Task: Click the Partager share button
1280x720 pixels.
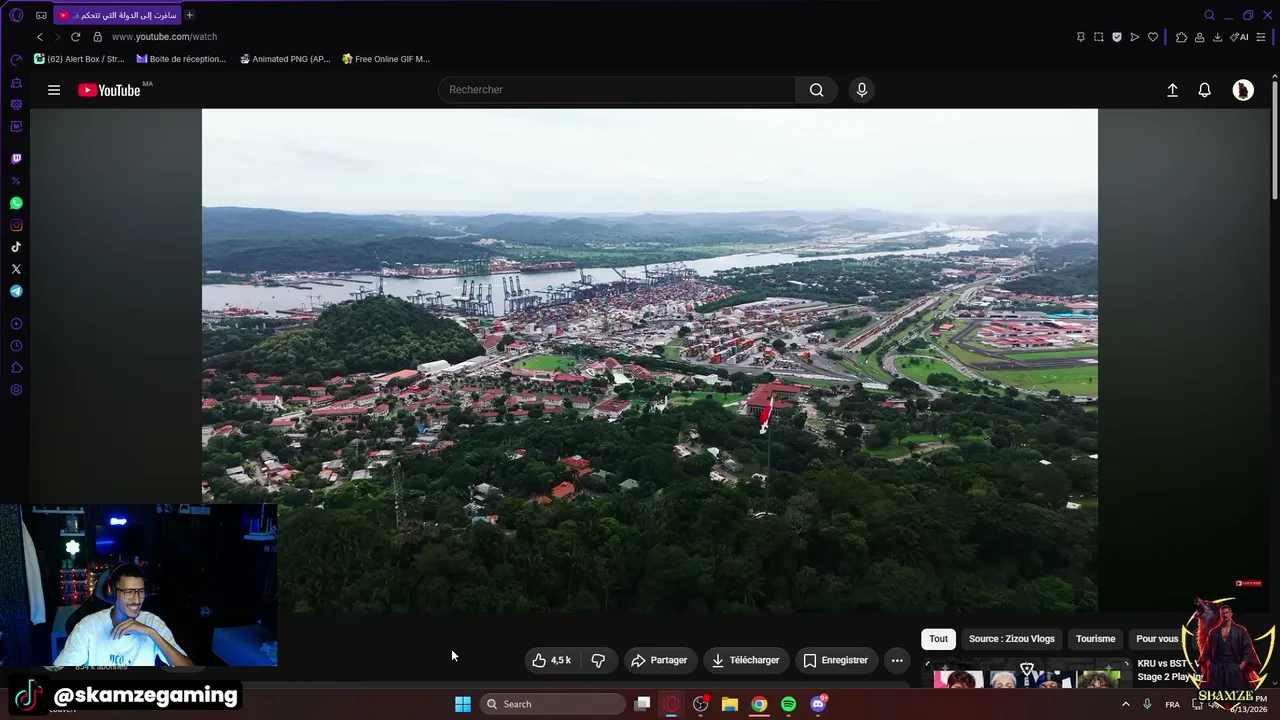Action: click(659, 660)
